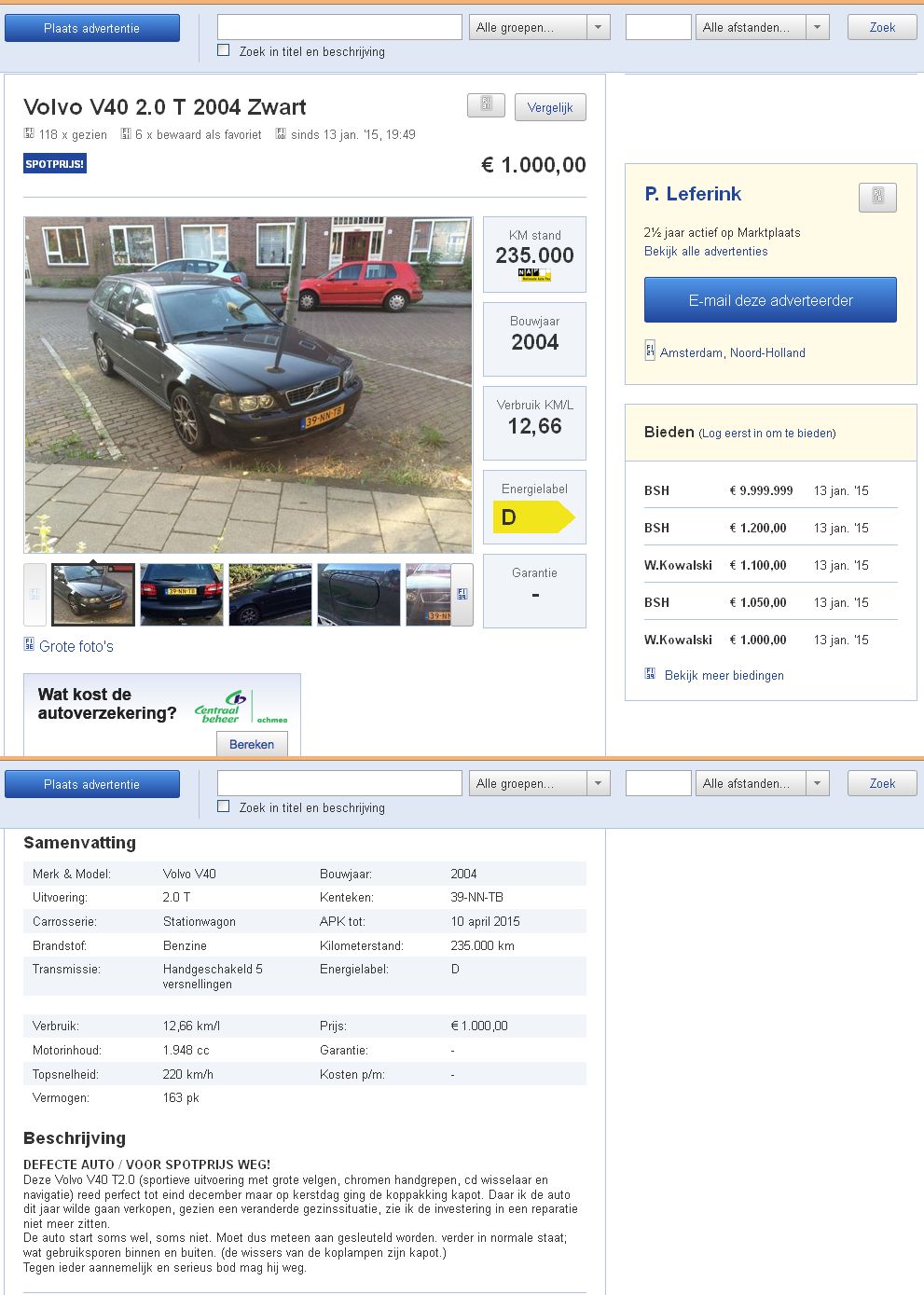Click the icon before '118 x gezien'

29,134
